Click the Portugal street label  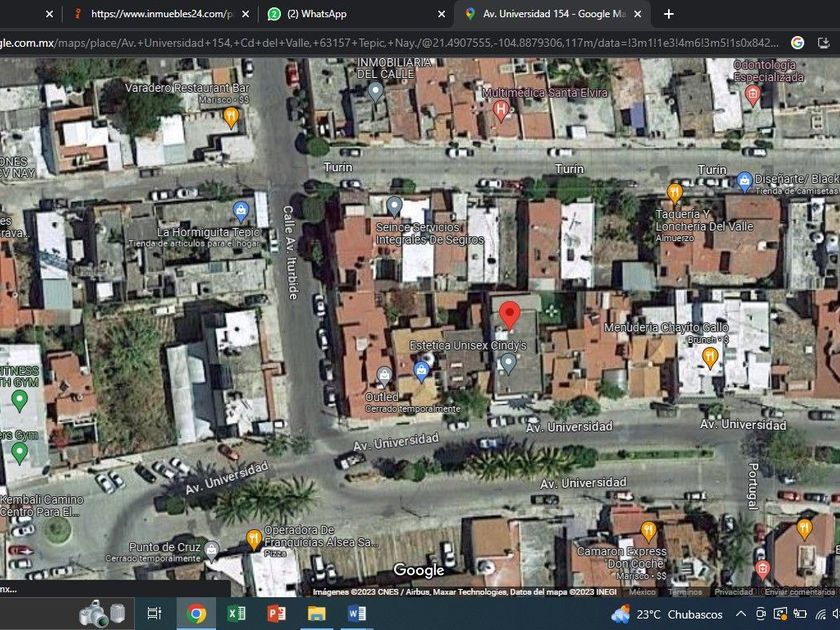tap(753, 486)
